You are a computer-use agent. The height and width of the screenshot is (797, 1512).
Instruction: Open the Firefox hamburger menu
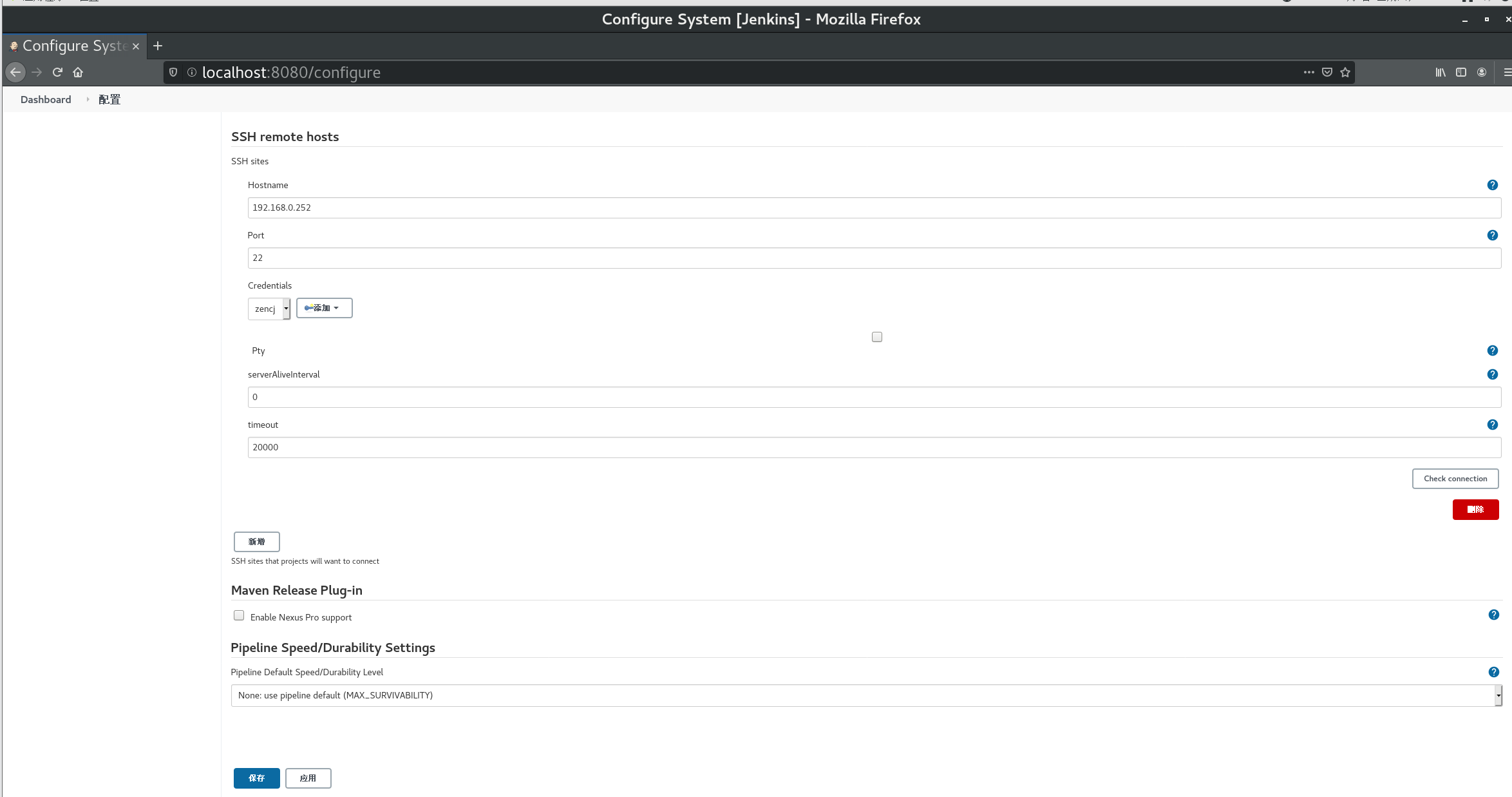click(1507, 72)
